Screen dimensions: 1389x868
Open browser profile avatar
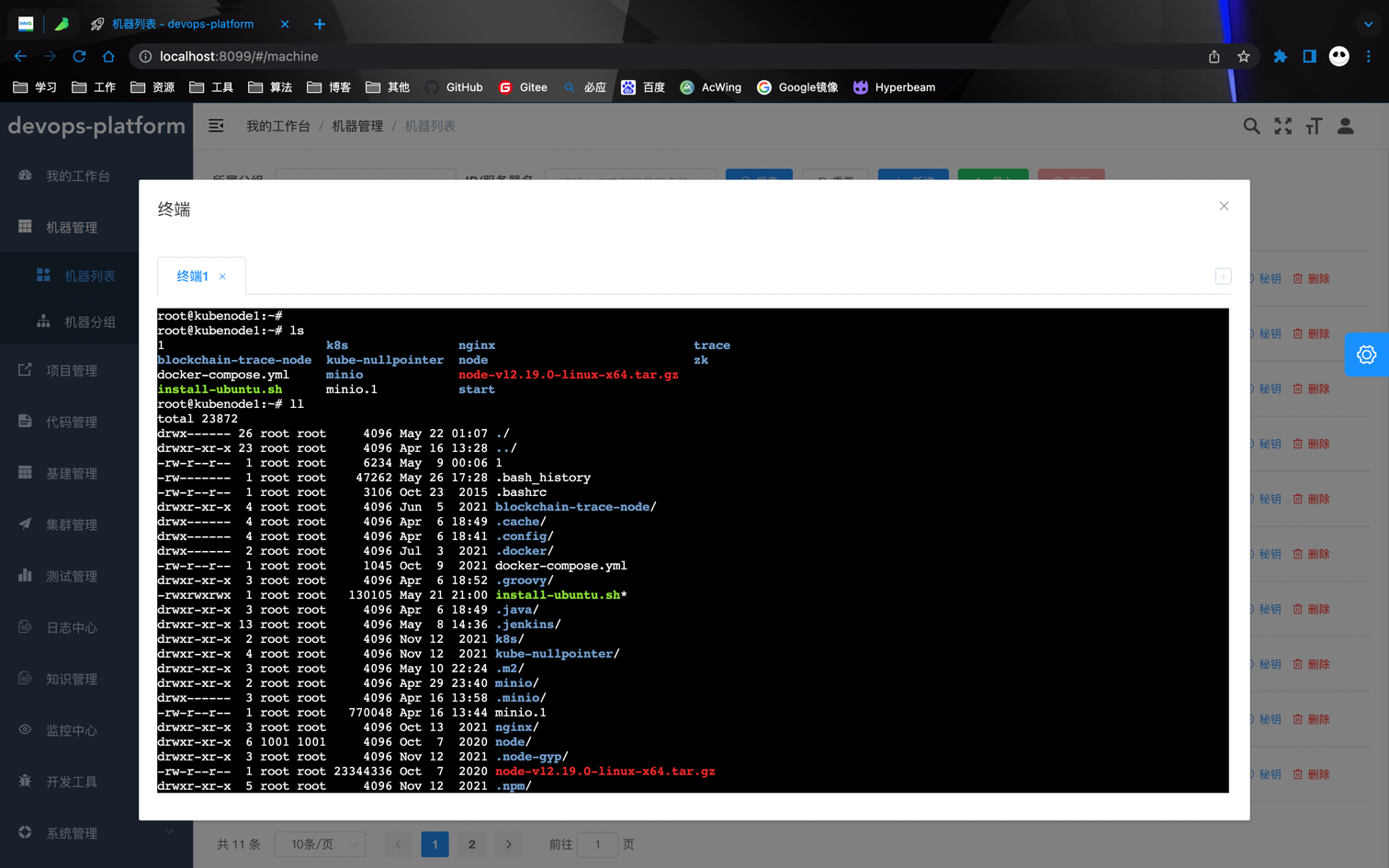pos(1338,56)
